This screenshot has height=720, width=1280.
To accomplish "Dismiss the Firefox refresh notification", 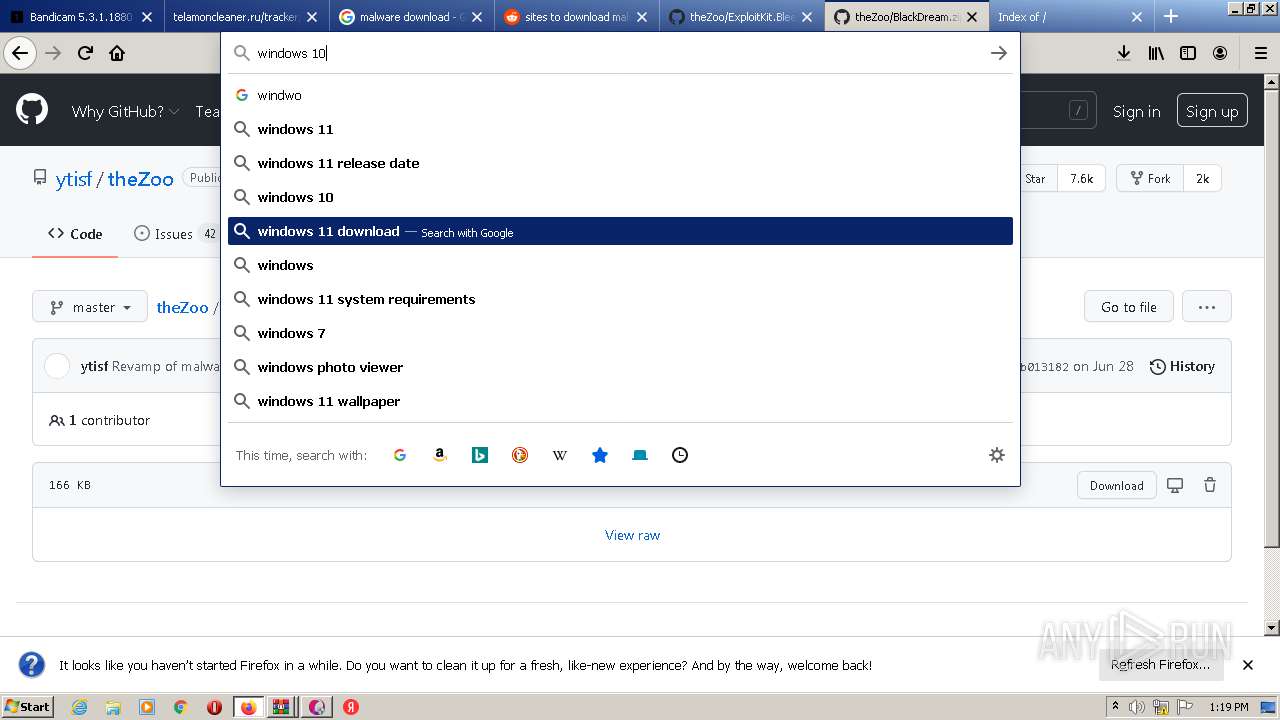I will pyautogui.click(x=1248, y=665).
